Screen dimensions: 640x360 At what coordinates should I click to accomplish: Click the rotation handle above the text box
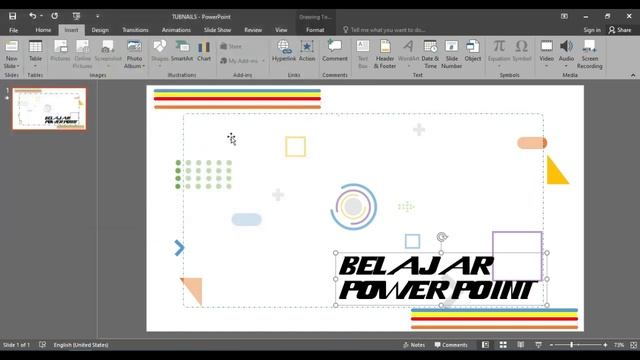[x=442, y=237]
